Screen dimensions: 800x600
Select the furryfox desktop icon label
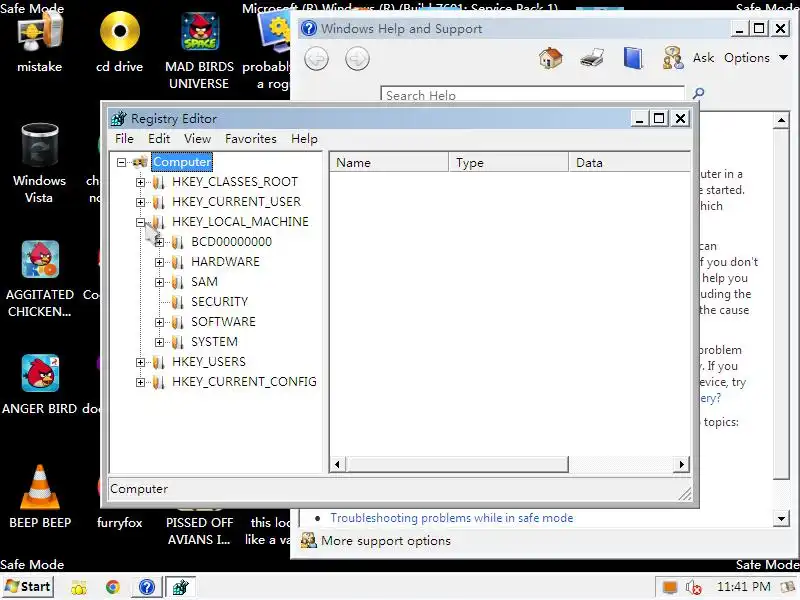coord(119,522)
